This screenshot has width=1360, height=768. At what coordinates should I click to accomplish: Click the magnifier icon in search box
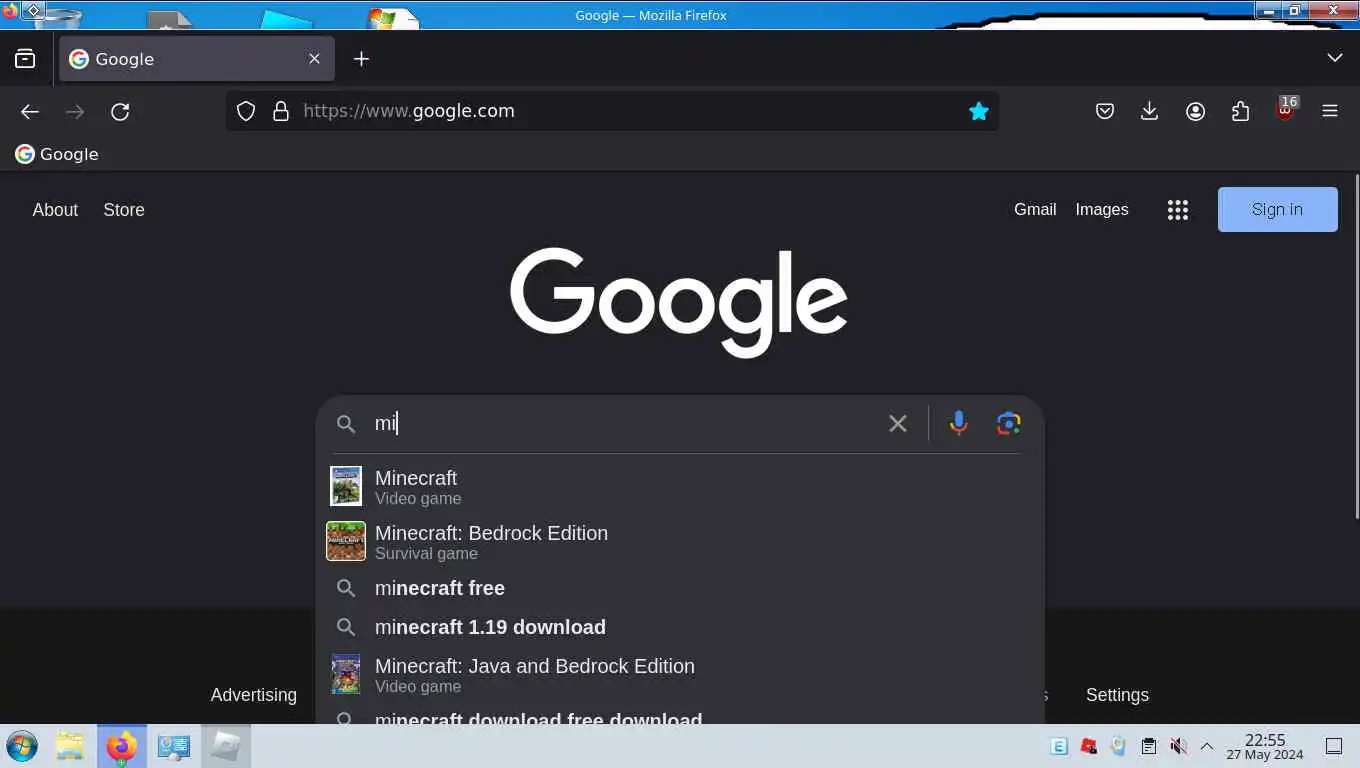[x=346, y=424]
